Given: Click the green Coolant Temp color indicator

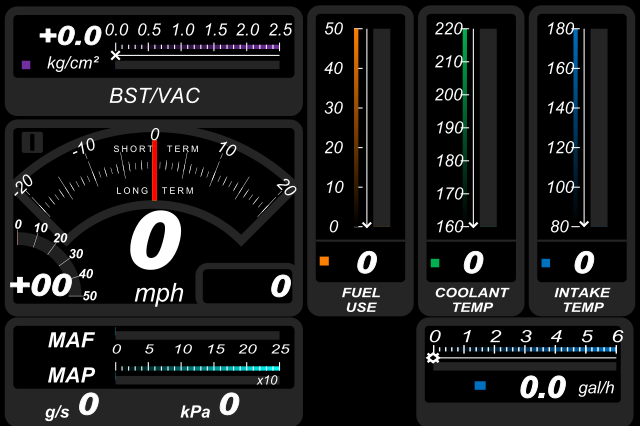Looking at the screenshot, I should point(435,263).
